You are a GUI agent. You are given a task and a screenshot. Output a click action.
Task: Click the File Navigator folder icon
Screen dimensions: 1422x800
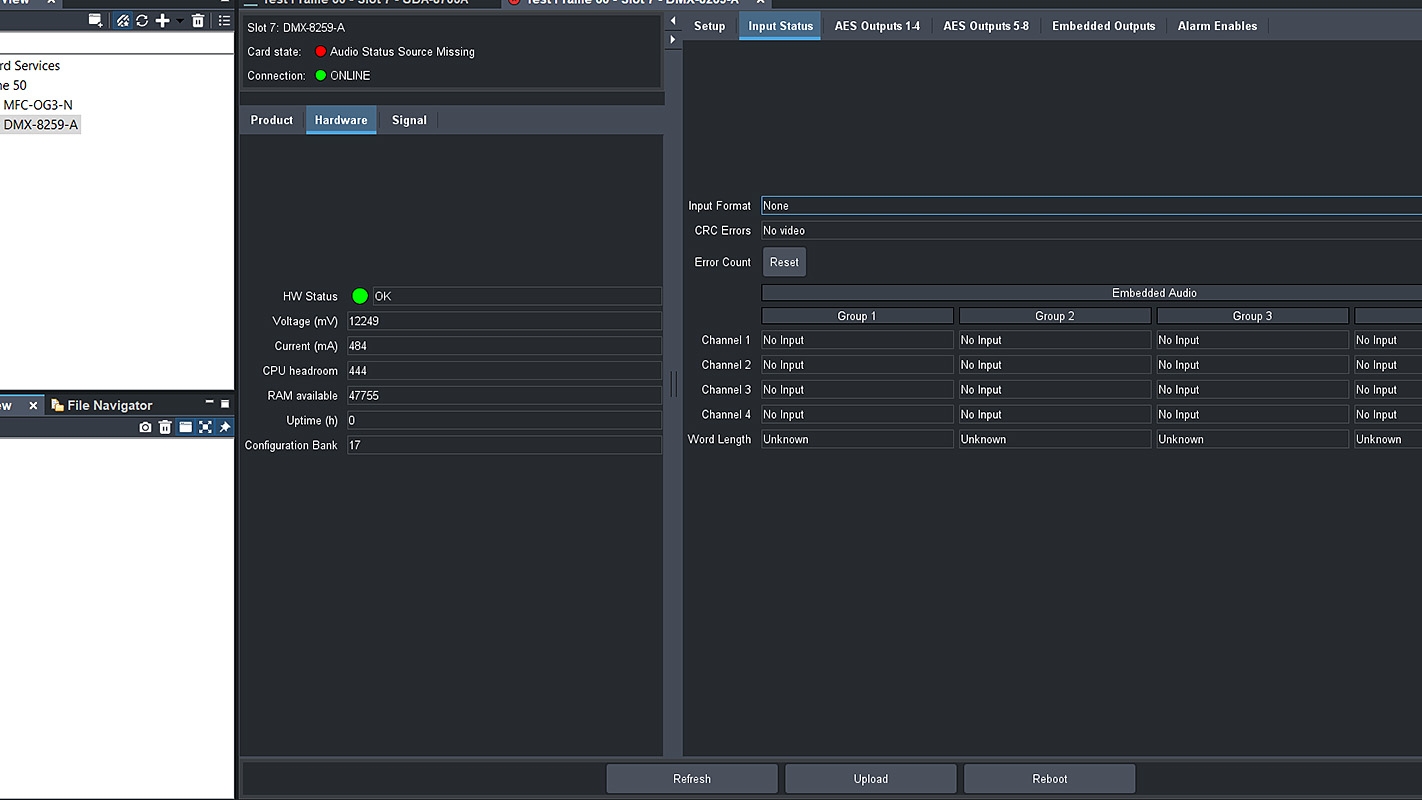pos(185,427)
